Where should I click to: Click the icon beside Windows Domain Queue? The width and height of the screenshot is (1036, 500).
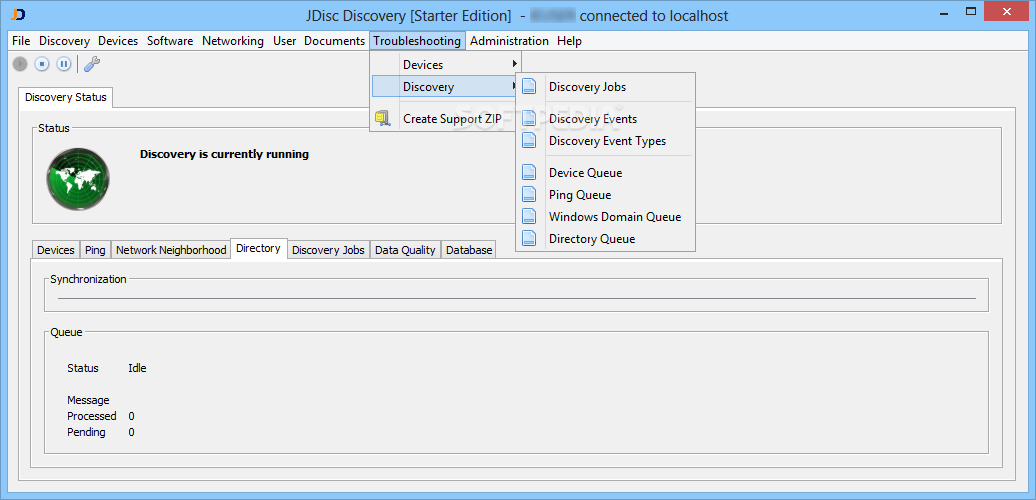529,217
